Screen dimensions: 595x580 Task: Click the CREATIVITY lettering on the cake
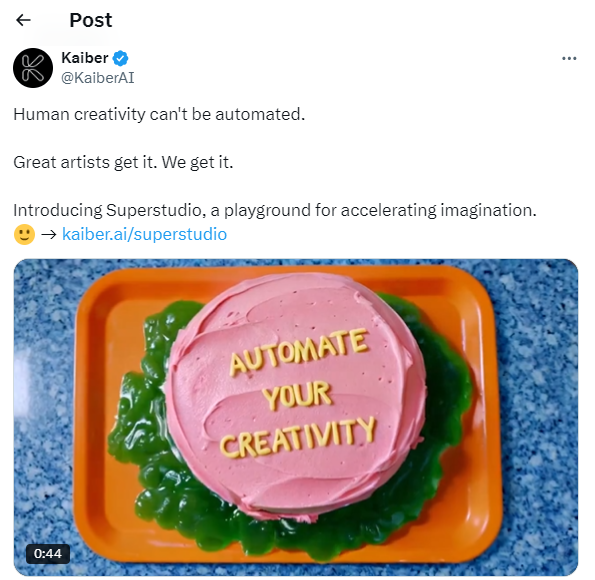[298, 437]
